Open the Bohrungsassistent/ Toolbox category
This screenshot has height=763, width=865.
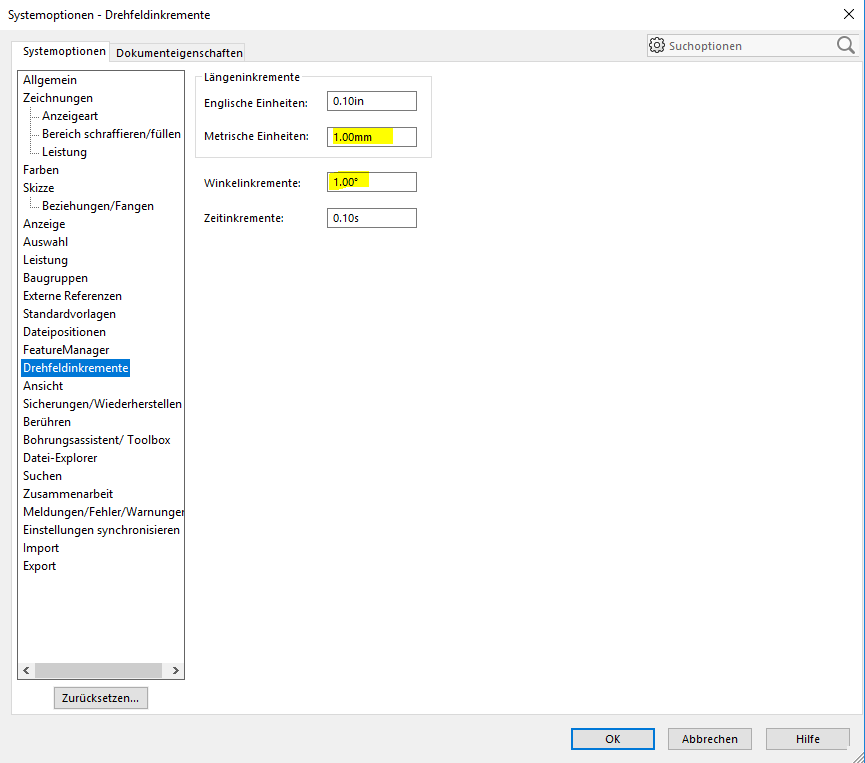(97, 440)
